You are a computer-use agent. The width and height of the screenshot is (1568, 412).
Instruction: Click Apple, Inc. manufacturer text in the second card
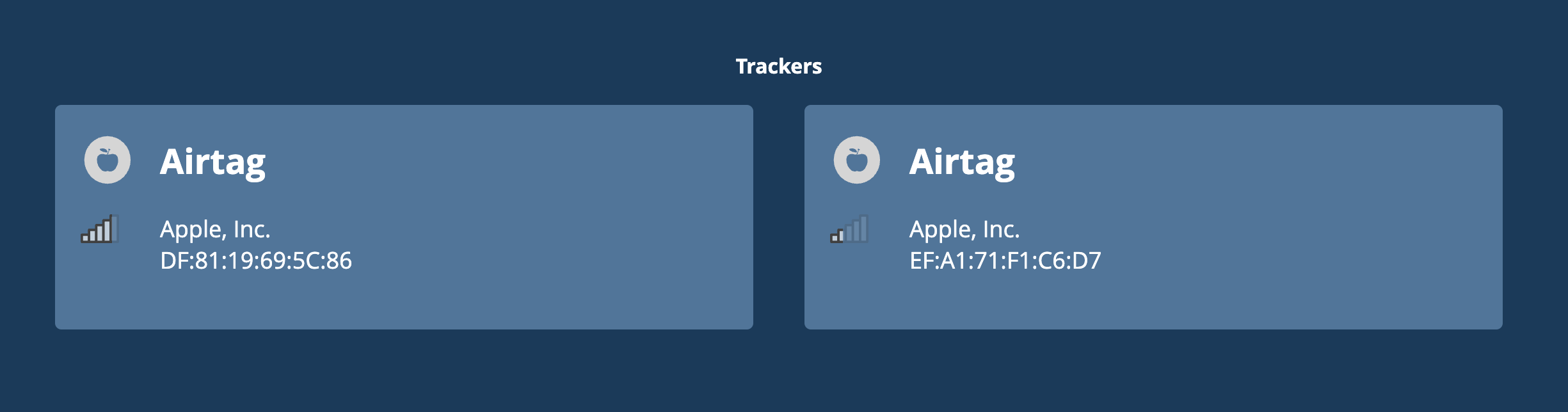964,229
